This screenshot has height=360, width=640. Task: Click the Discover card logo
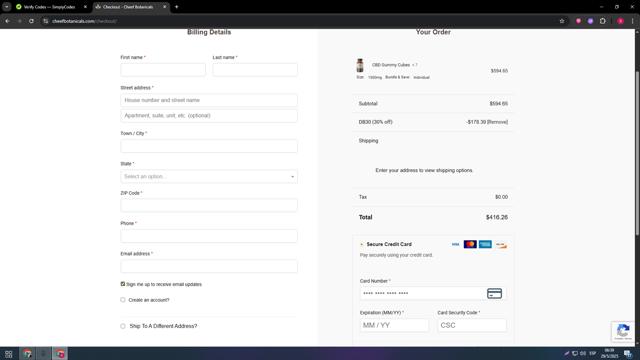pyautogui.click(x=501, y=245)
